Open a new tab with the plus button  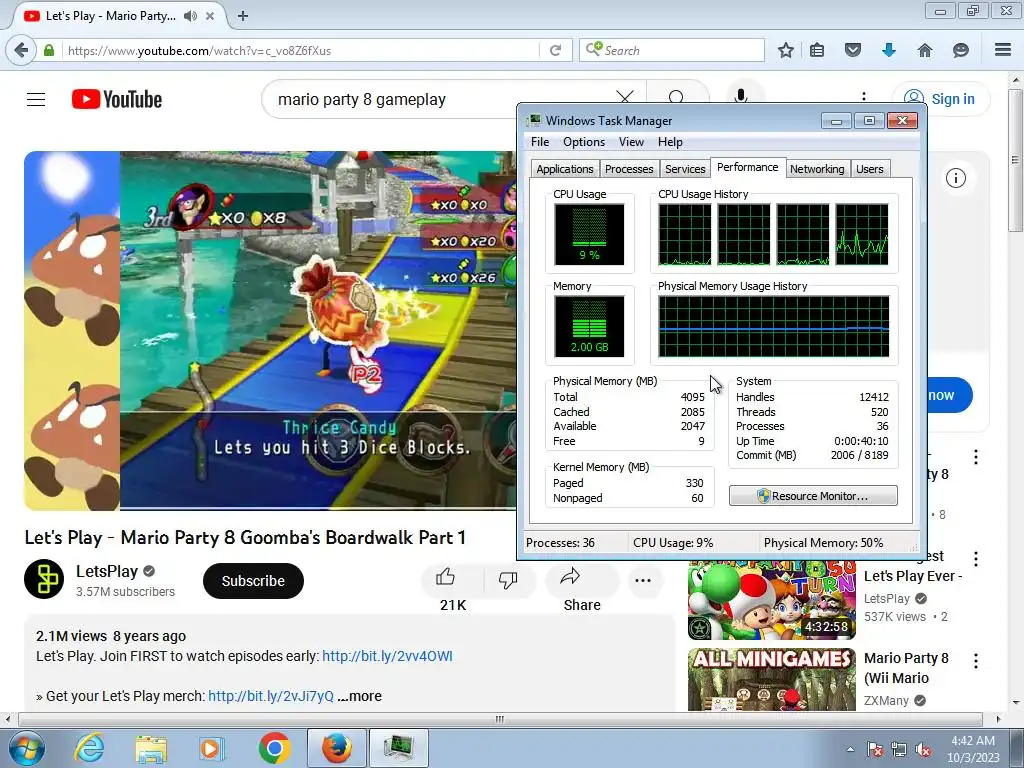click(243, 16)
